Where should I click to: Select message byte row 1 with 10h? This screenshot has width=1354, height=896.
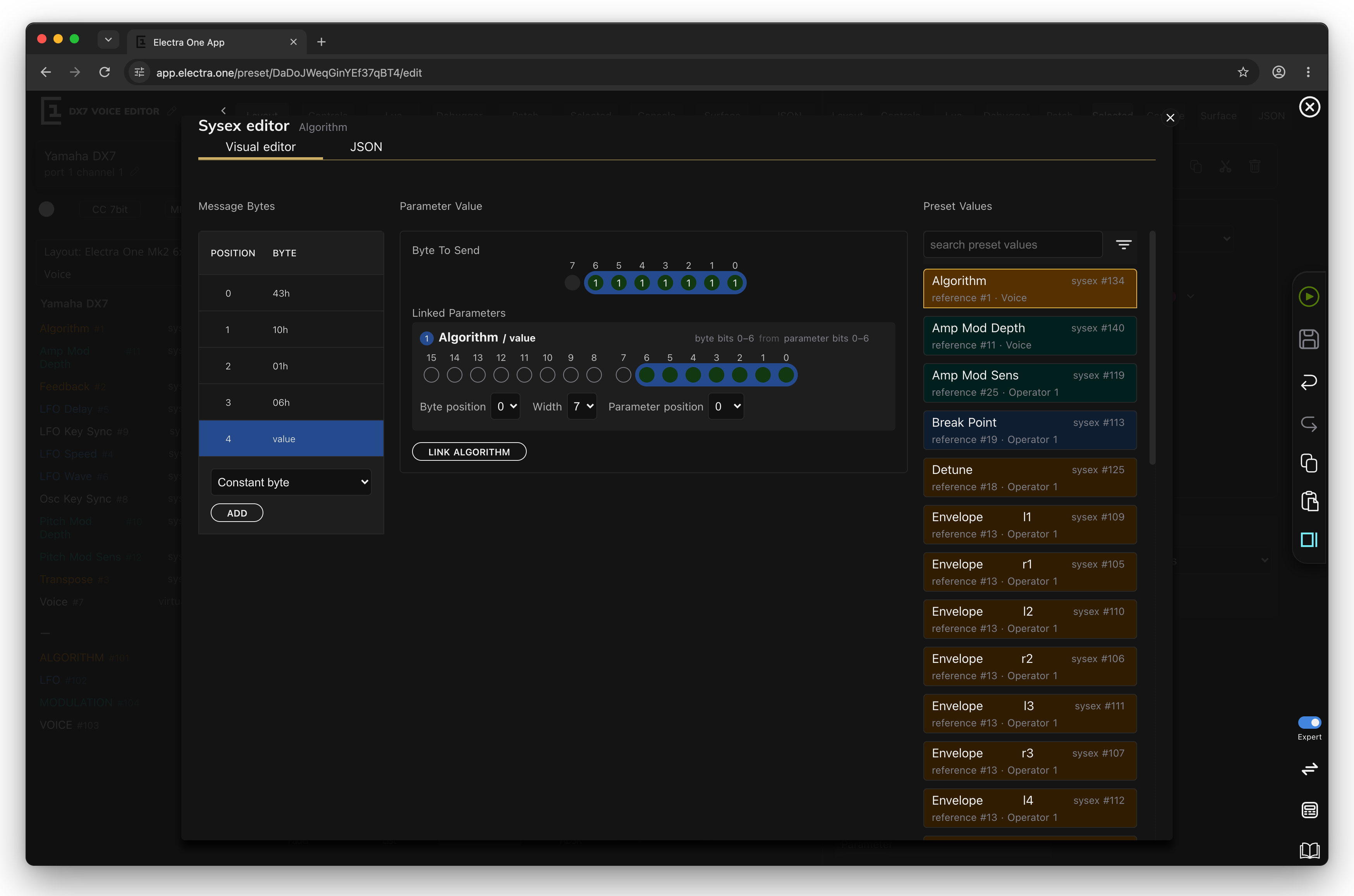pyautogui.click(x=291, y=330)
